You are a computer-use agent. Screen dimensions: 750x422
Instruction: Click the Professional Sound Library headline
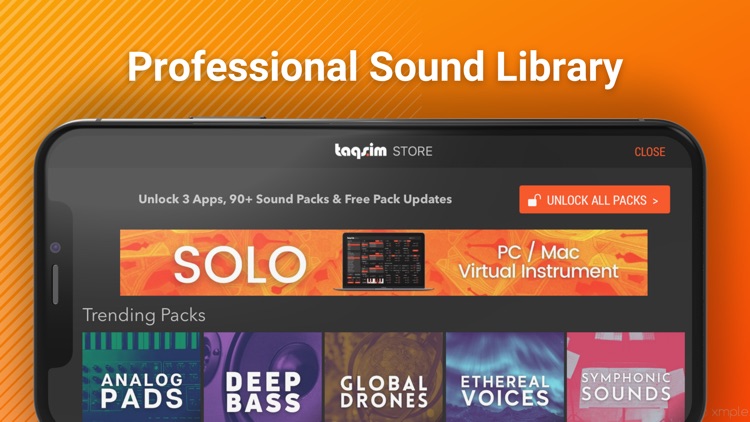pos(375,67)
